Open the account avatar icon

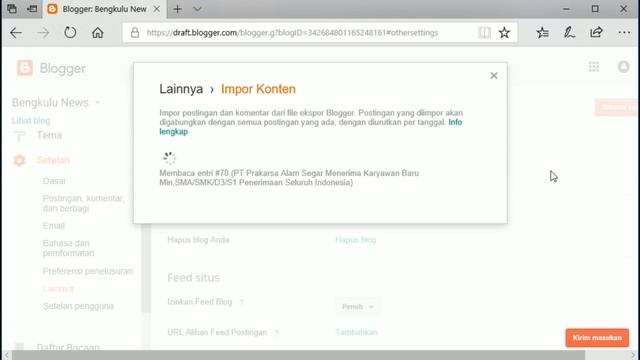(x=623, y=67)
